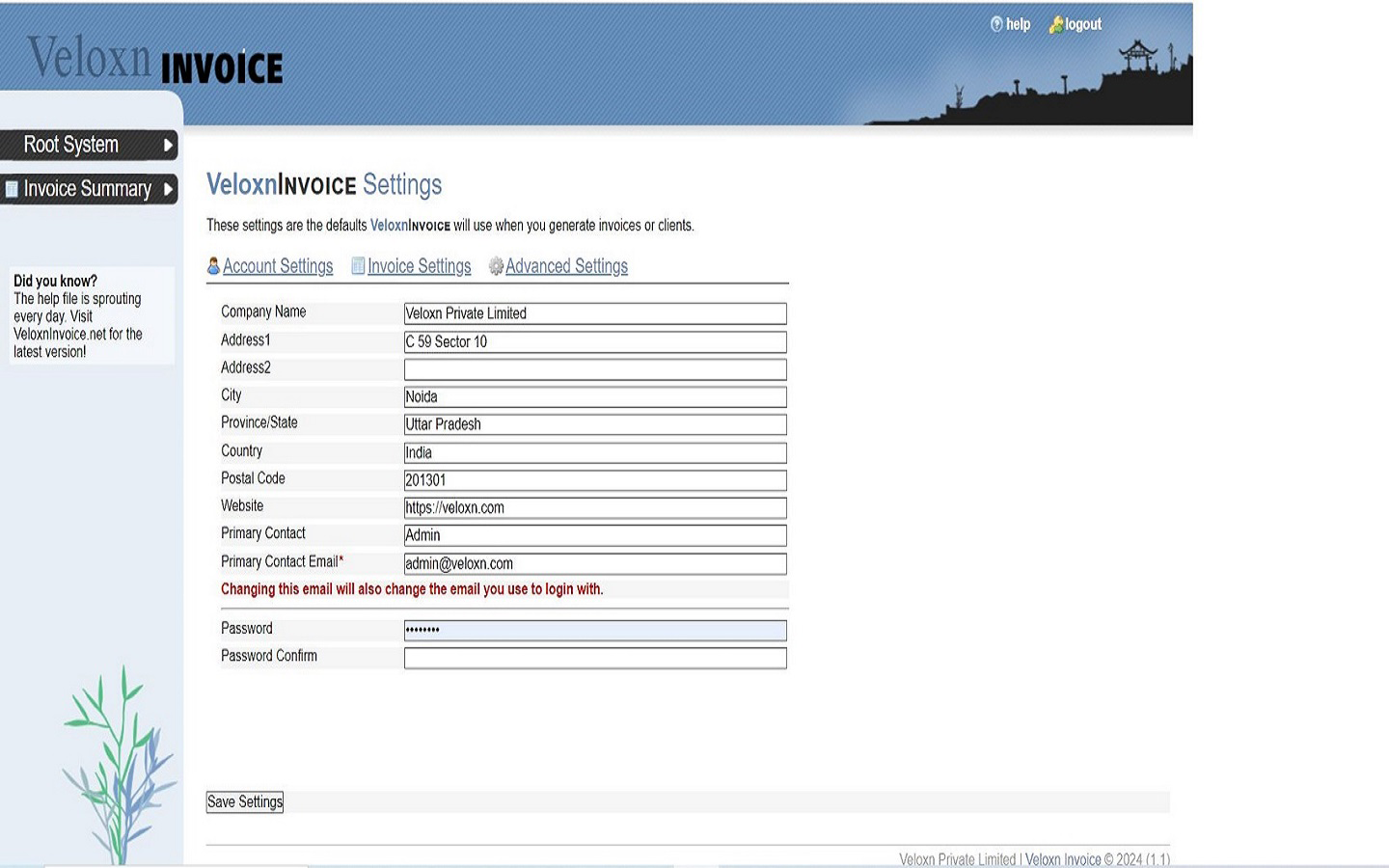This screenshot has width=1389, height=868.
Task: Open the Veloxn Invoice footer link
Action: point(1062,858)
